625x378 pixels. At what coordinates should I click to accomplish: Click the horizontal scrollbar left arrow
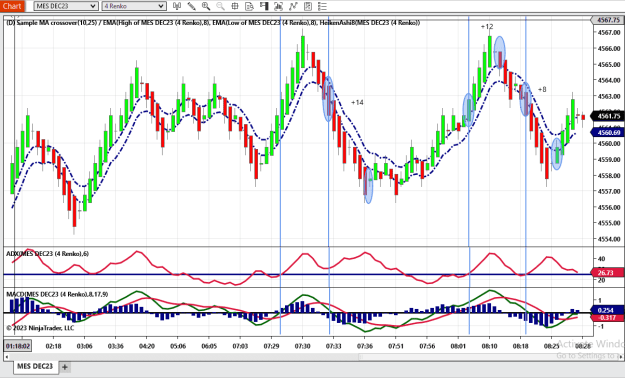point(6,357)
